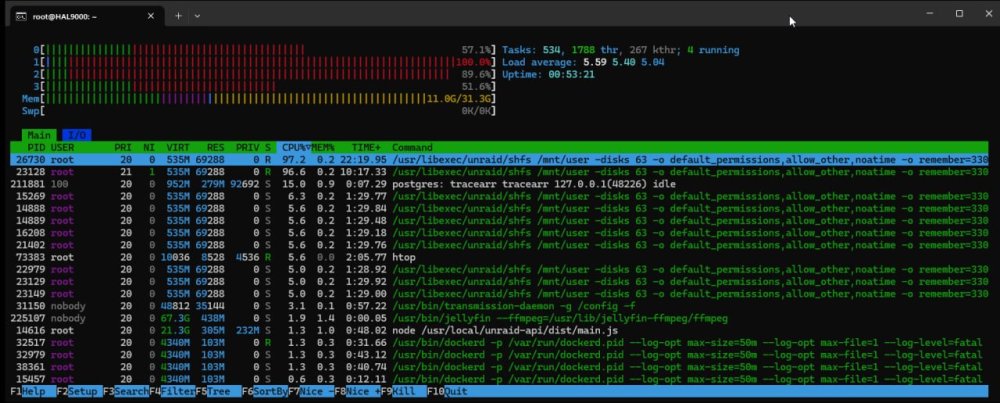The width and height of the screenshot is (1000, 403).
Task: Sort by the MEM% column header
Action: (323, 147)
